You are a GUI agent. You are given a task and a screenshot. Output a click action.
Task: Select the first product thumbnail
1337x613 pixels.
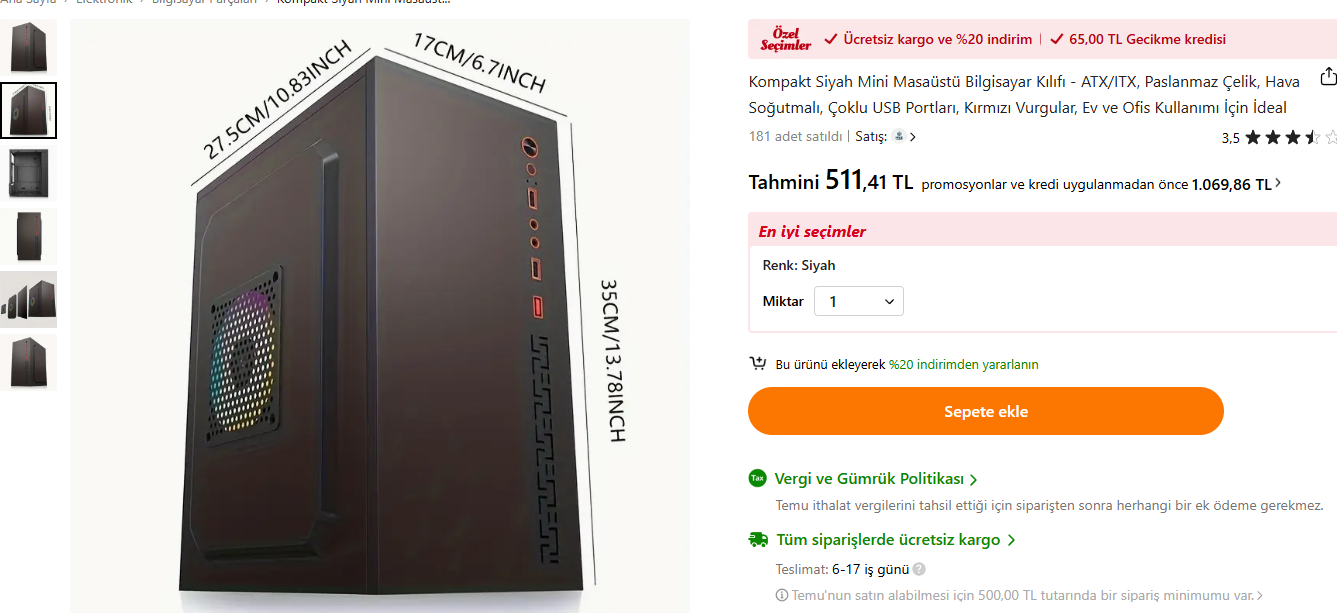tap(28, 47)
